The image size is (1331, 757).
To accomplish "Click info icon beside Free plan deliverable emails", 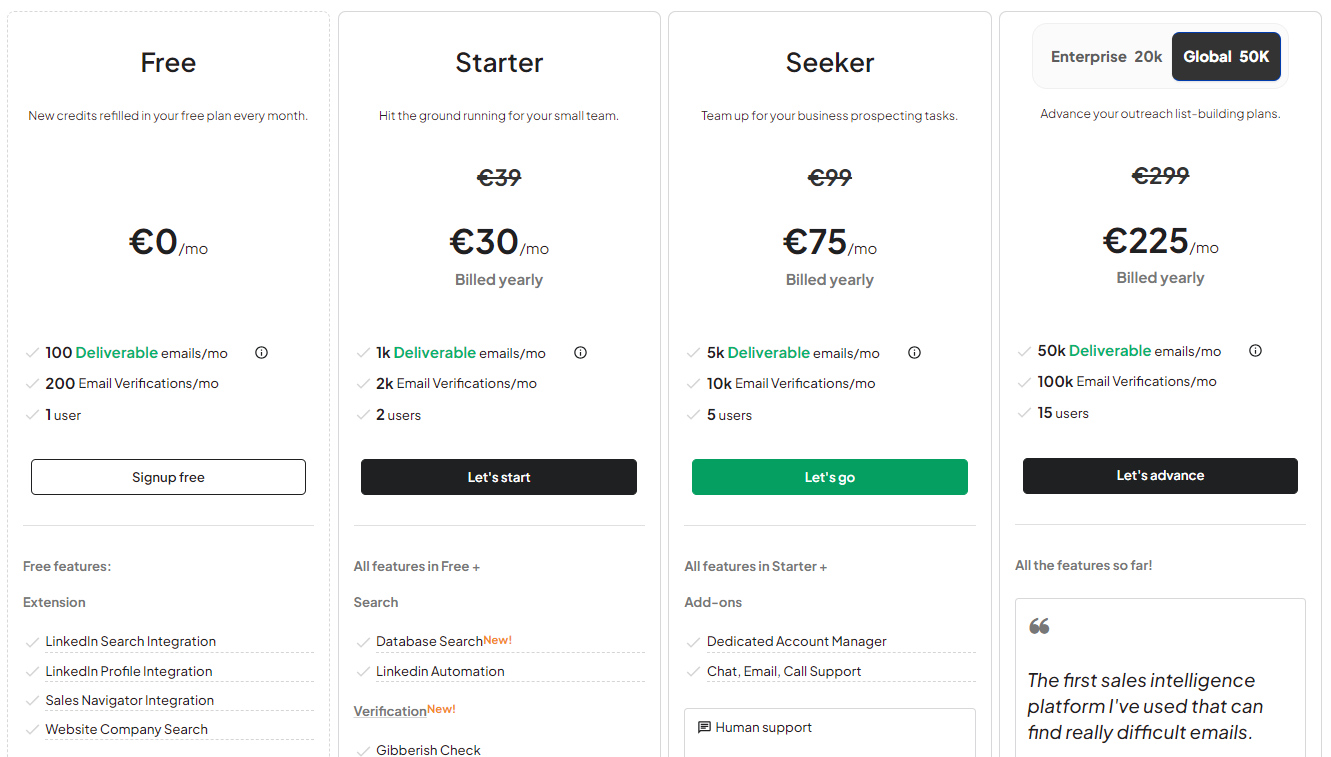I will [261, 353].
